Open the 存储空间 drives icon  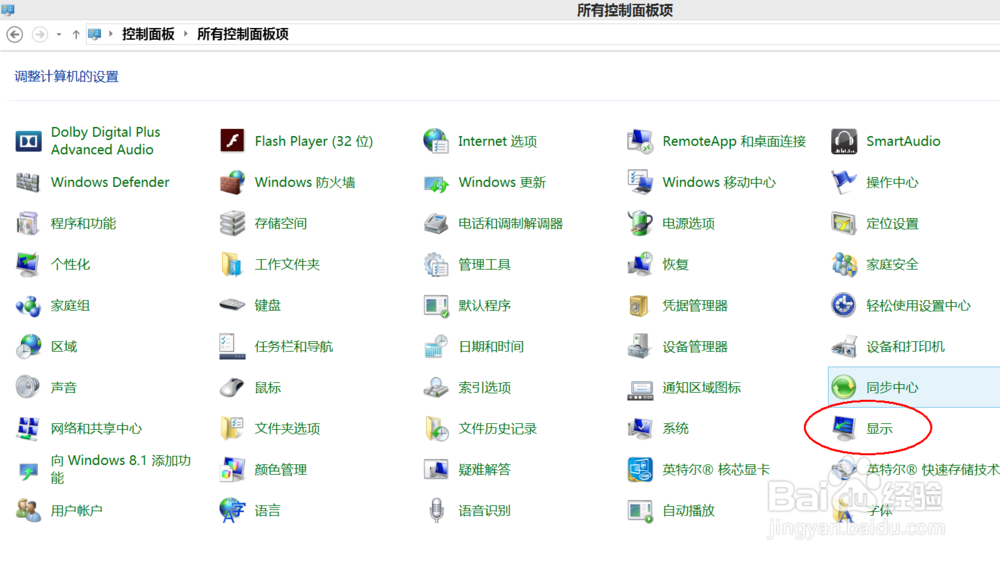click(232, 223)
